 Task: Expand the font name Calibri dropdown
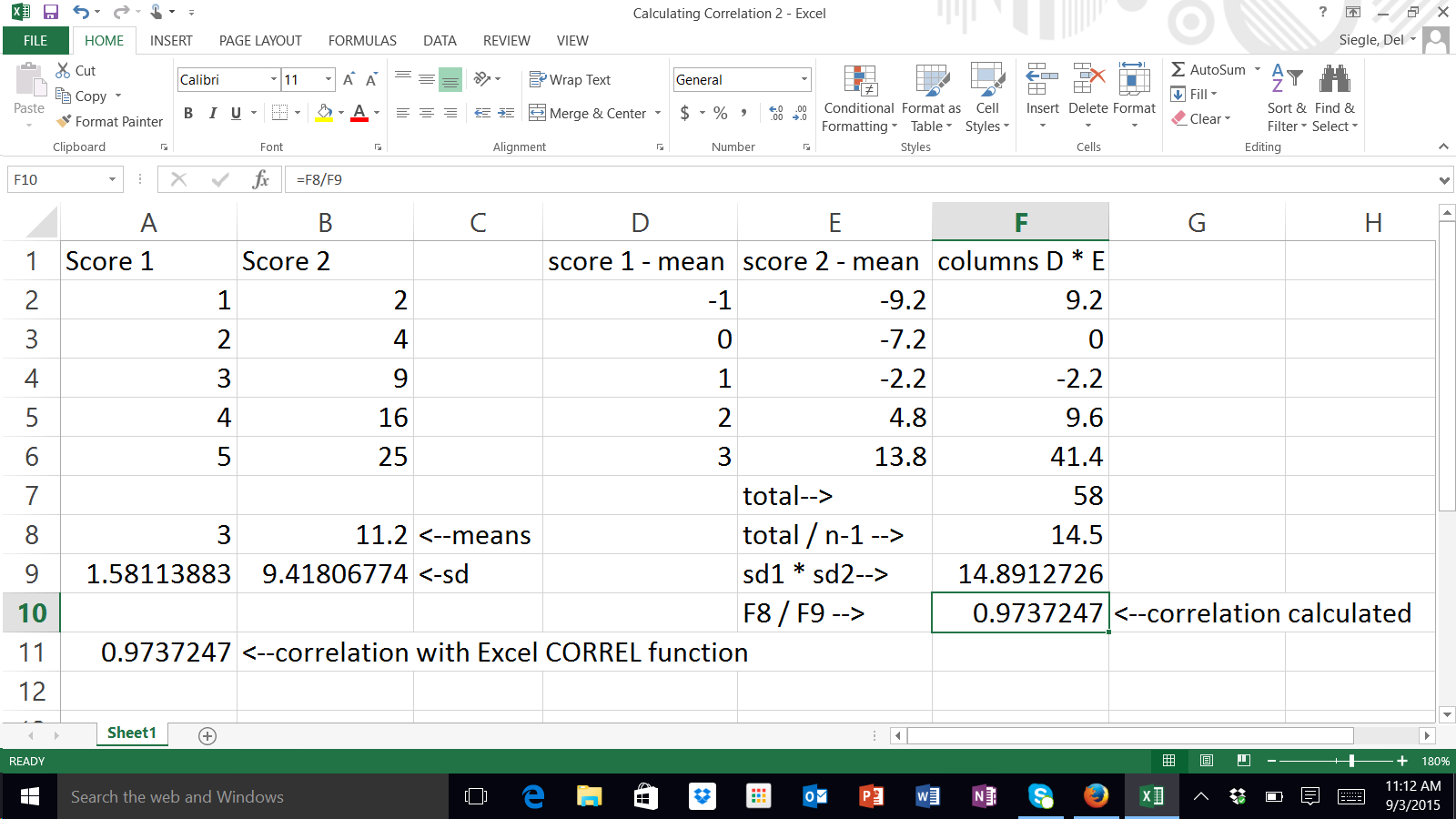(x=273, y=80)
